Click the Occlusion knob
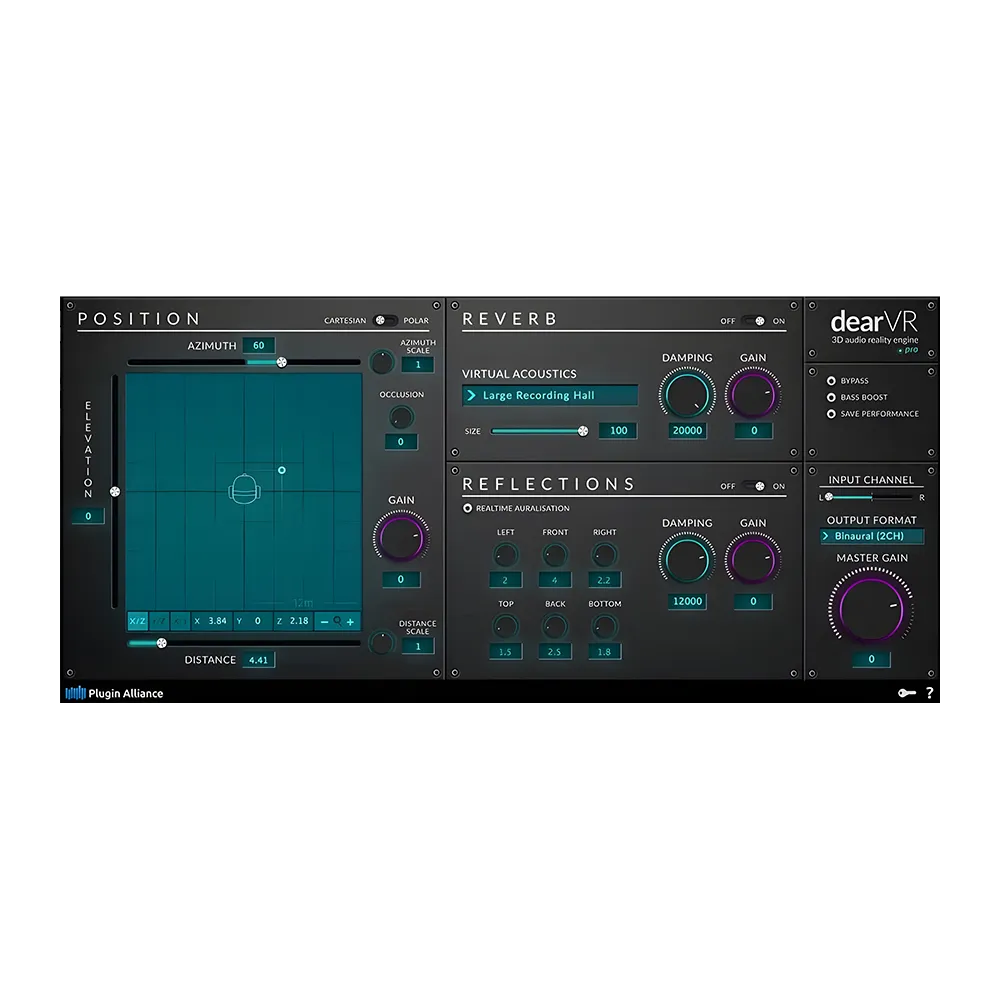The height and width of the screenshot is (1000, 1000). pos(401,418)
